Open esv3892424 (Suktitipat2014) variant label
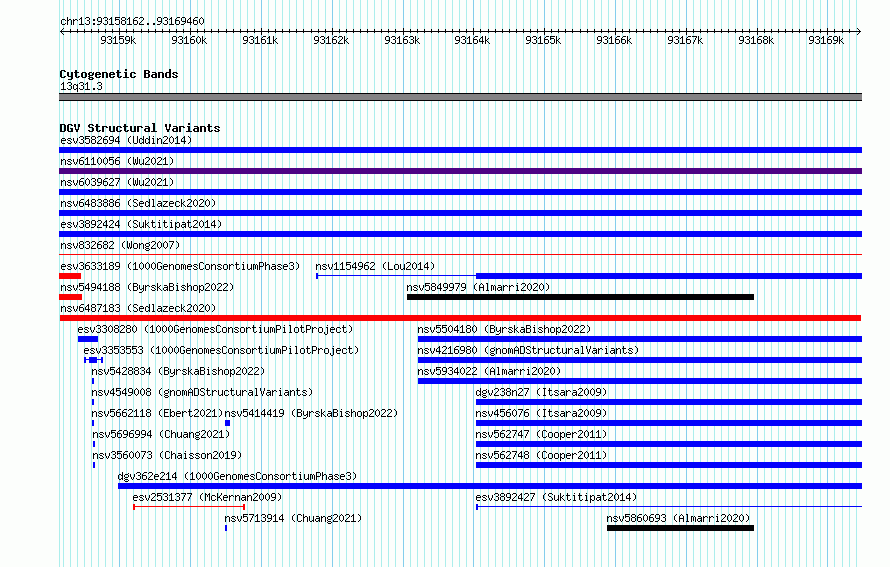Viewport: 890px width, 567px height. [x=141, y=224]
